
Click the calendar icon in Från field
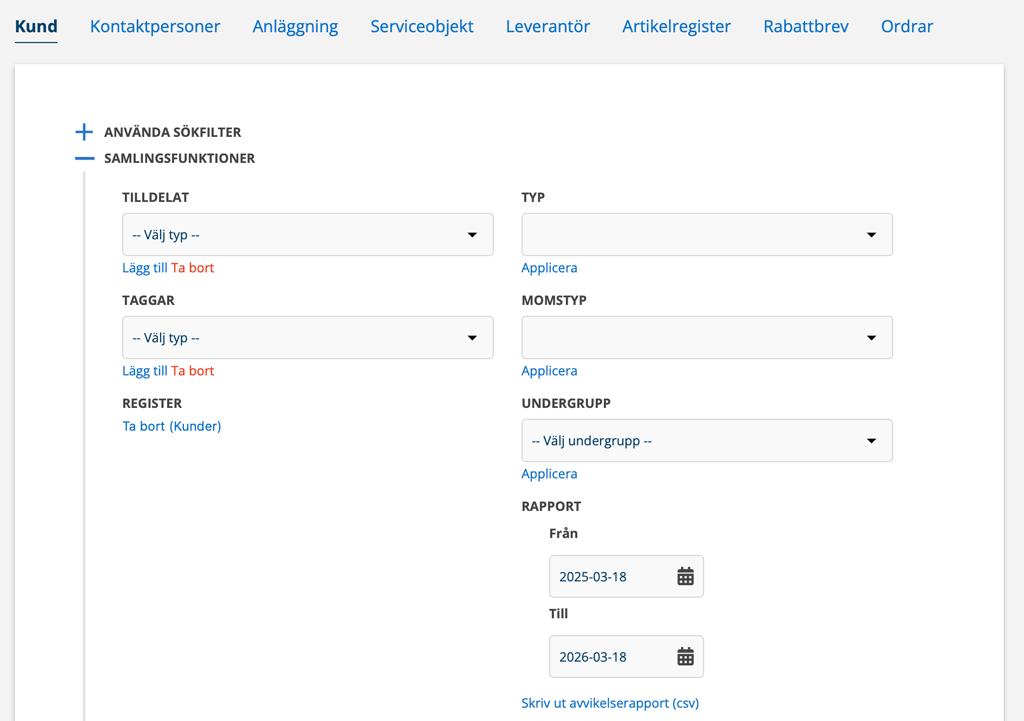tap(685, 576)
